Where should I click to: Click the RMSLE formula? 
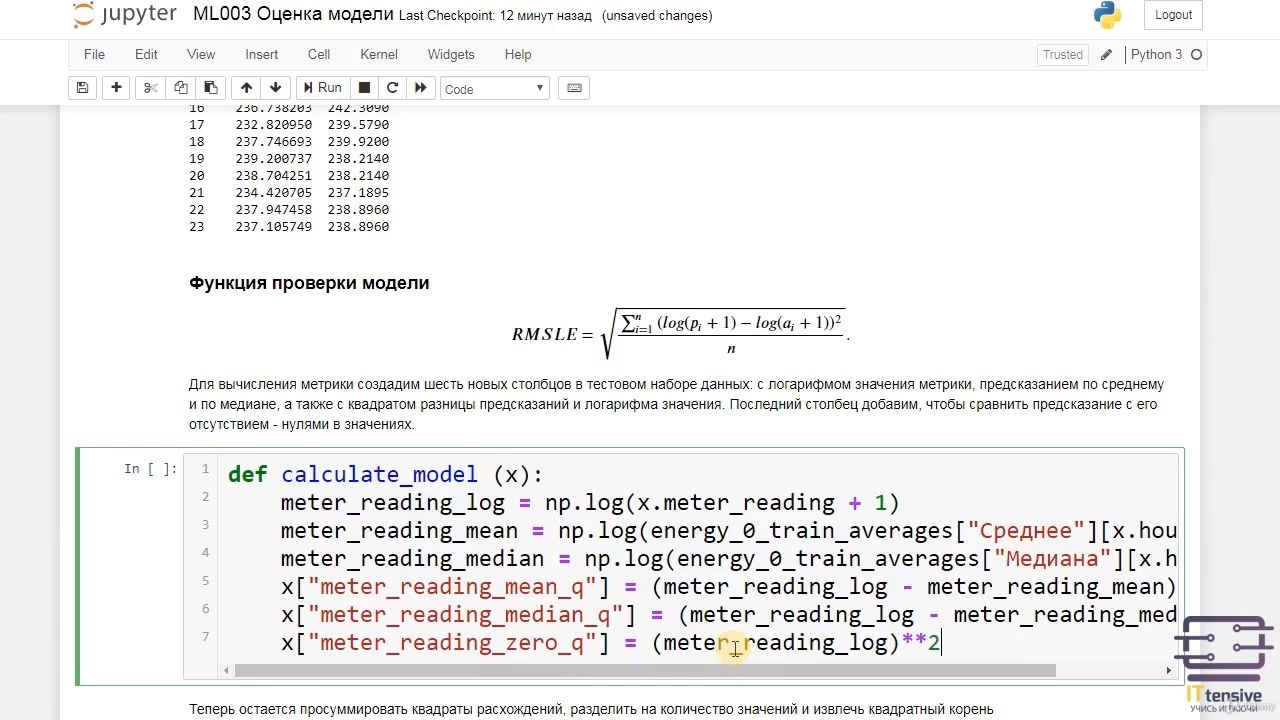tap(680, 334)
